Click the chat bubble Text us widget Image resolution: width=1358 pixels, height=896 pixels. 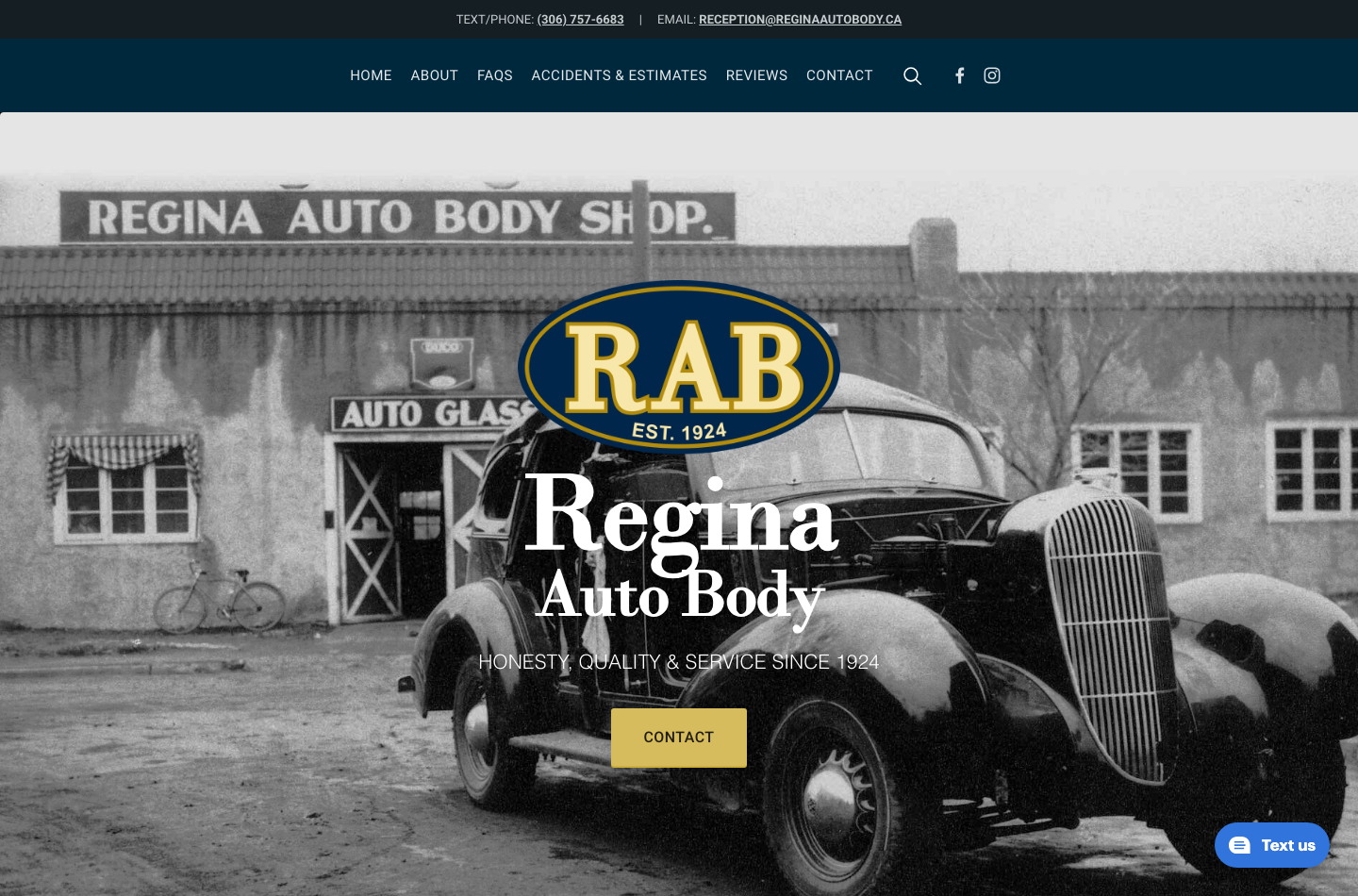(1272, 845)
